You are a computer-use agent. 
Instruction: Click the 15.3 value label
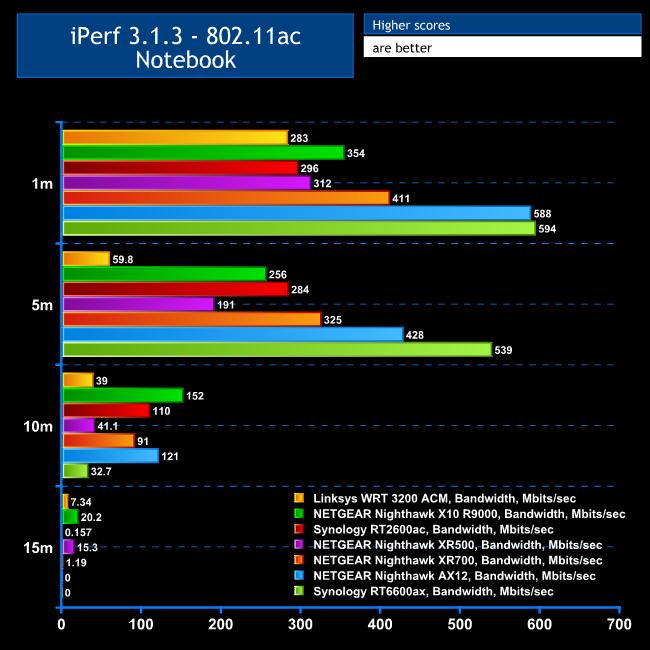(x=87, y=548)
